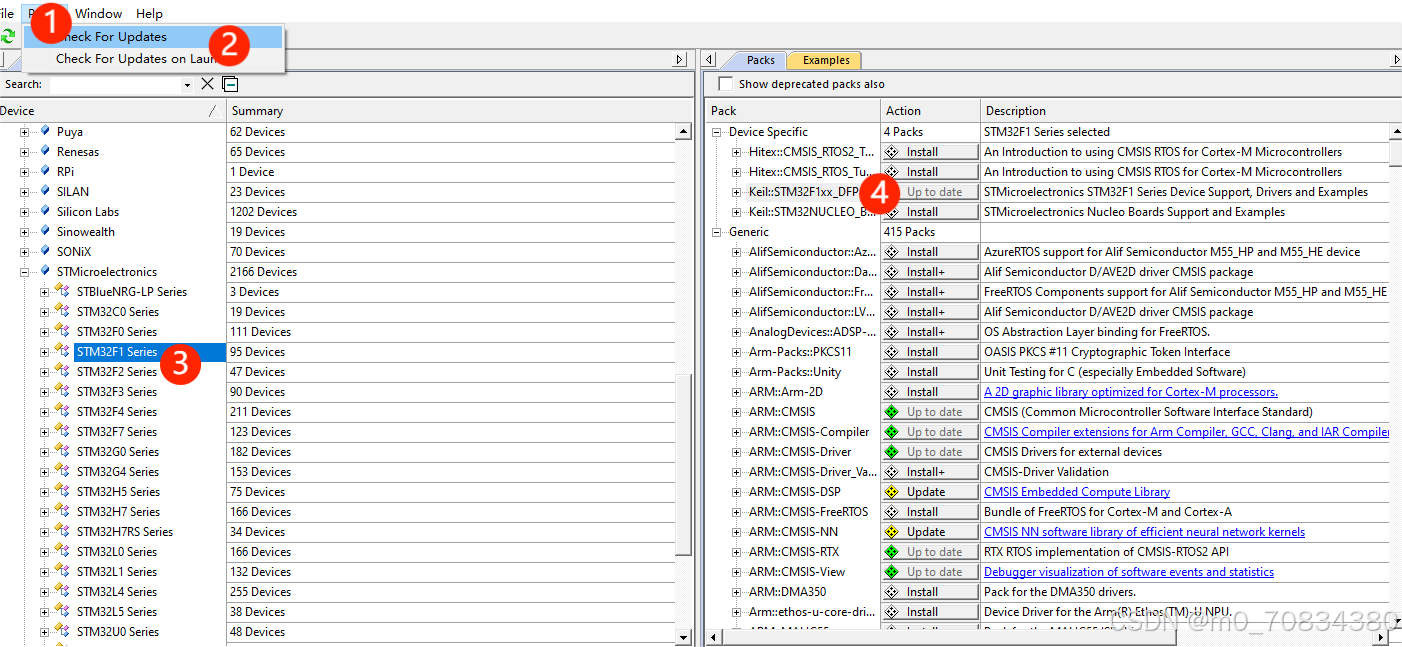Click the STM32F4 Series family icon

(x=63, y=412)
